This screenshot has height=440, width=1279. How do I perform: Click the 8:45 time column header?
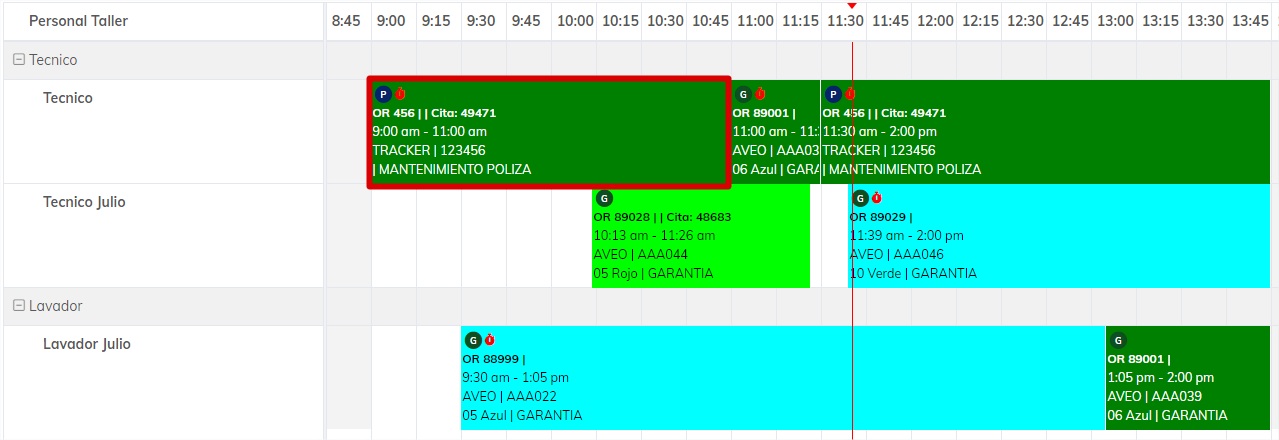click(x=349, y=21)
